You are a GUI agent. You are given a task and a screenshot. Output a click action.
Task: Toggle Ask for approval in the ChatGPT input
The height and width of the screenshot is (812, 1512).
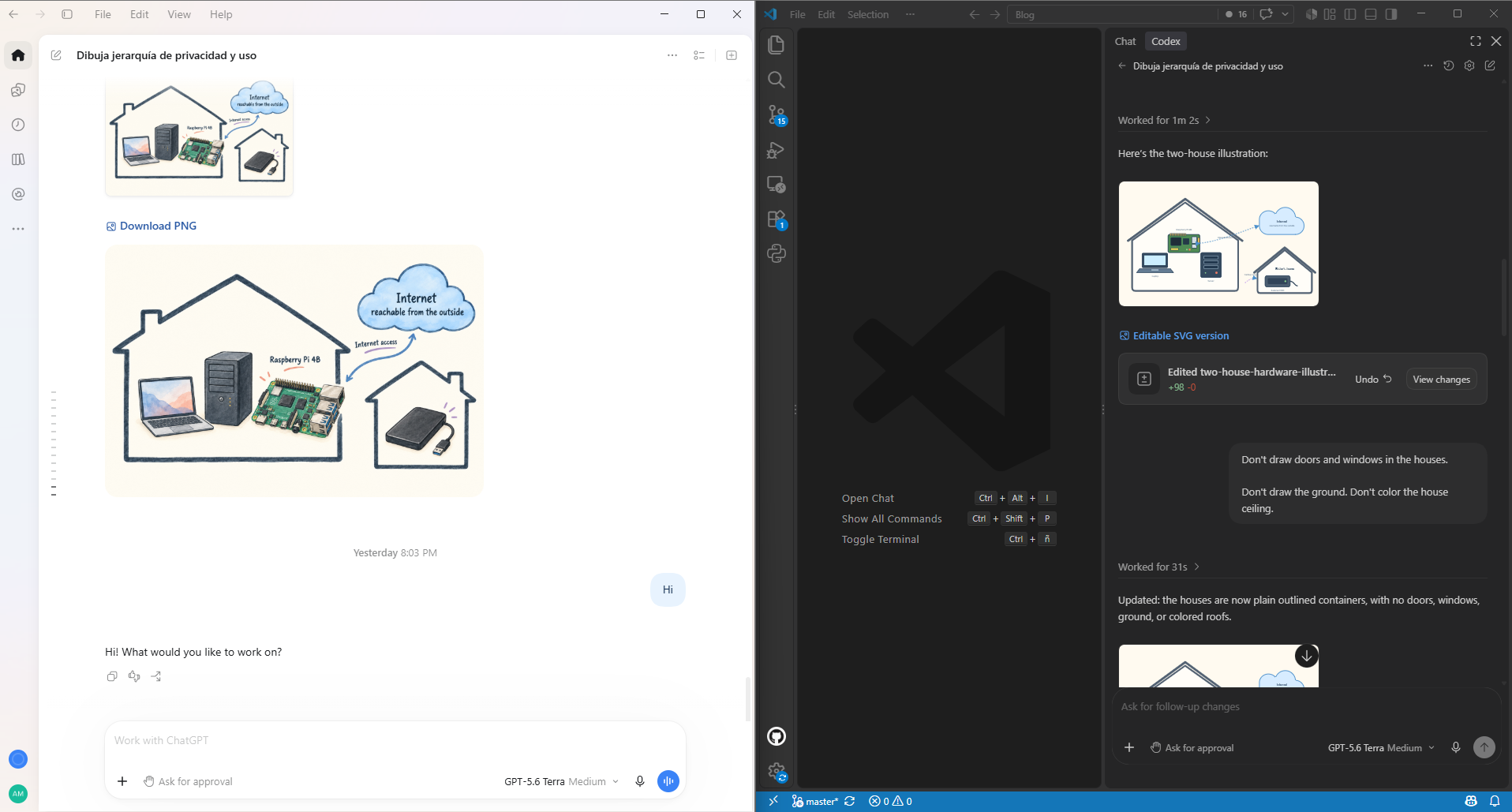pos(188,781)
